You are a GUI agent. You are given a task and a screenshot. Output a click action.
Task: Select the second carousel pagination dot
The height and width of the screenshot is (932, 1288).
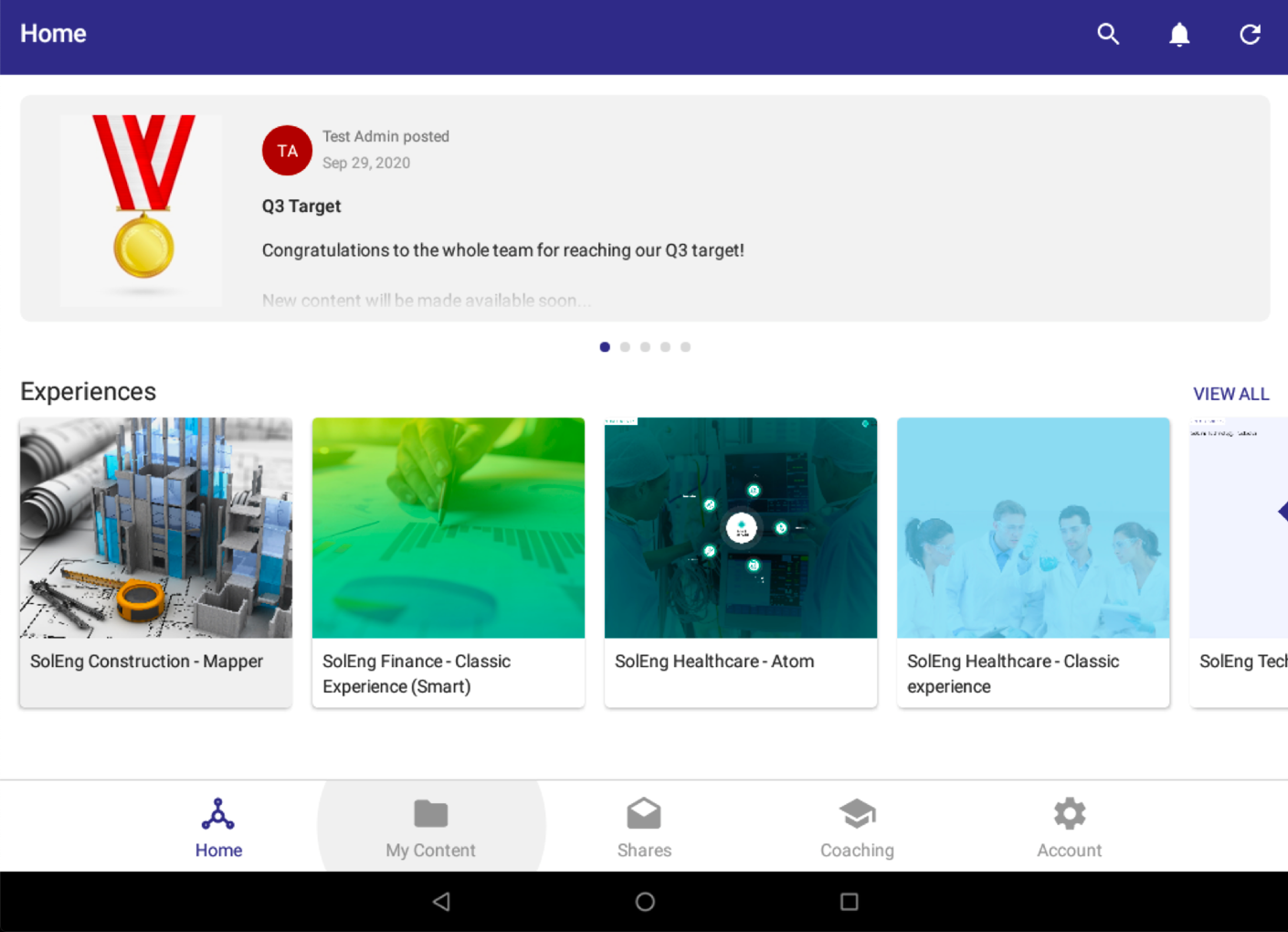pyautogui.click(x=625, y=346)
